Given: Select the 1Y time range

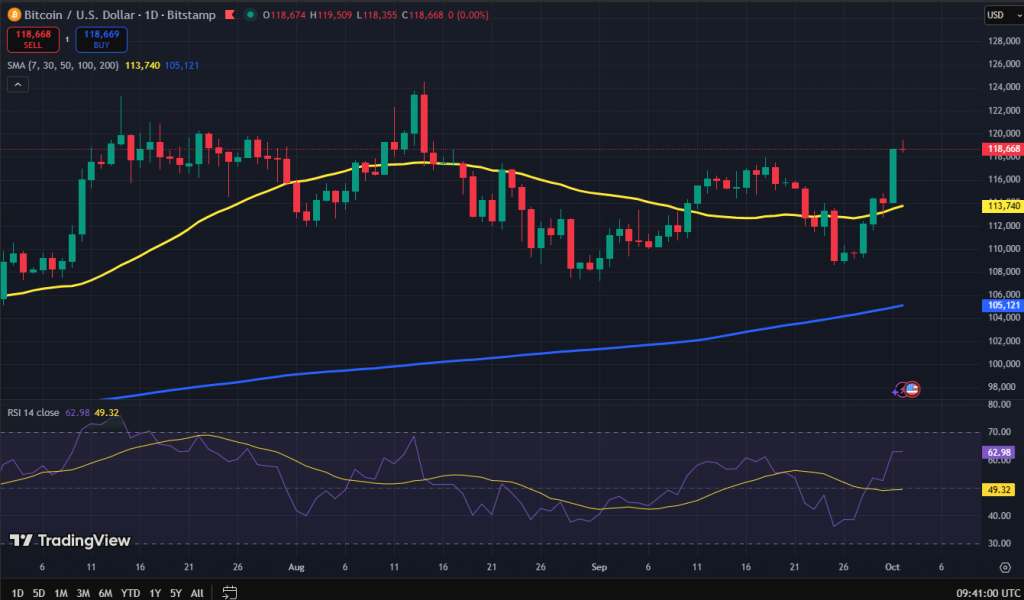Looking at the screenshot, I should pos(155,593).
